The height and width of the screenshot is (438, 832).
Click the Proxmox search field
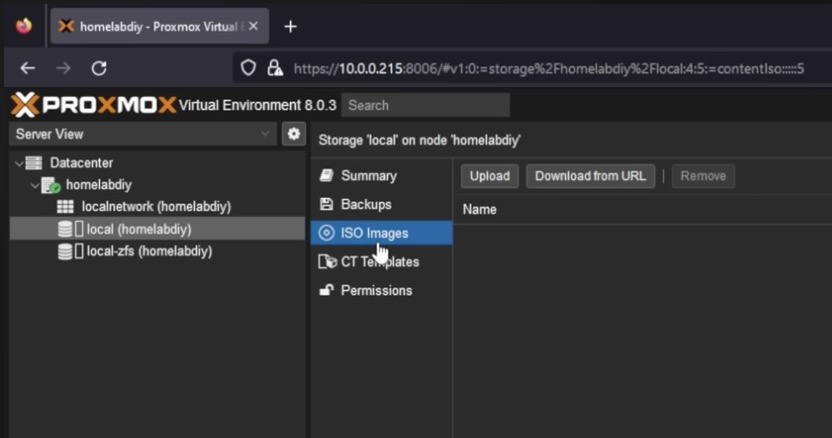click(426, 105)
